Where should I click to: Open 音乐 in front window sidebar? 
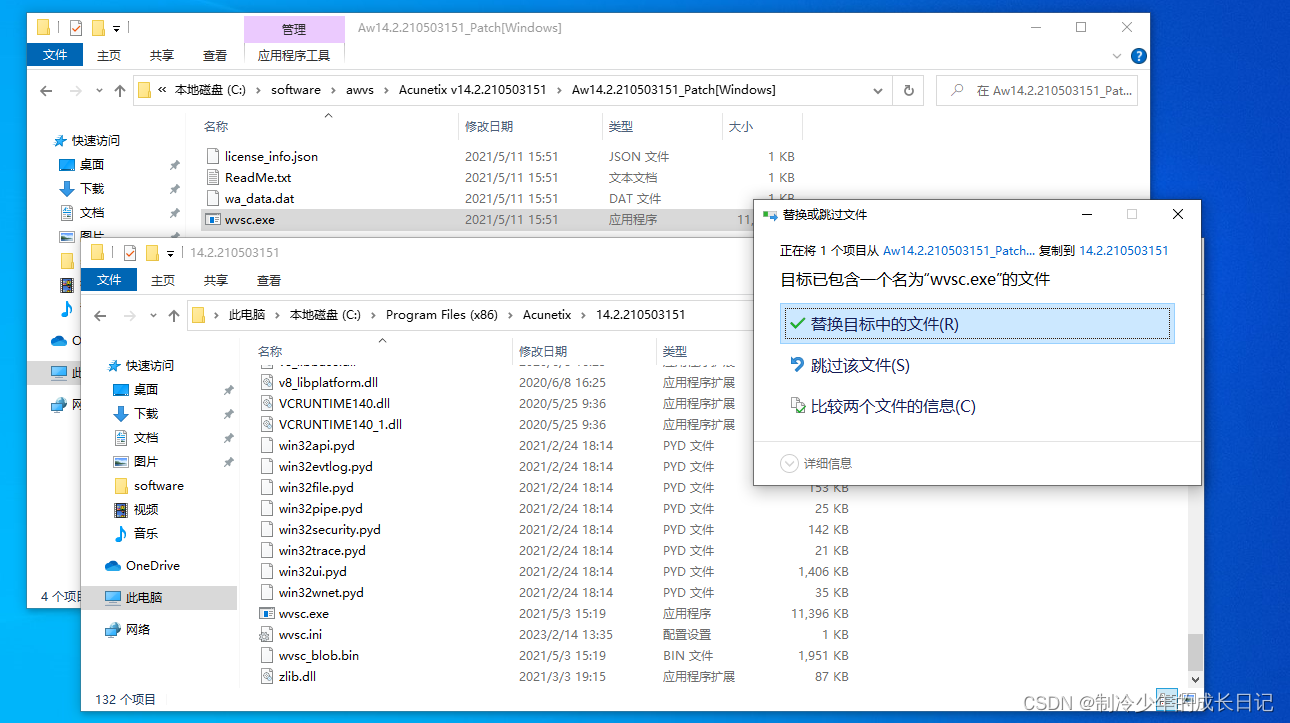pos(146,533)
